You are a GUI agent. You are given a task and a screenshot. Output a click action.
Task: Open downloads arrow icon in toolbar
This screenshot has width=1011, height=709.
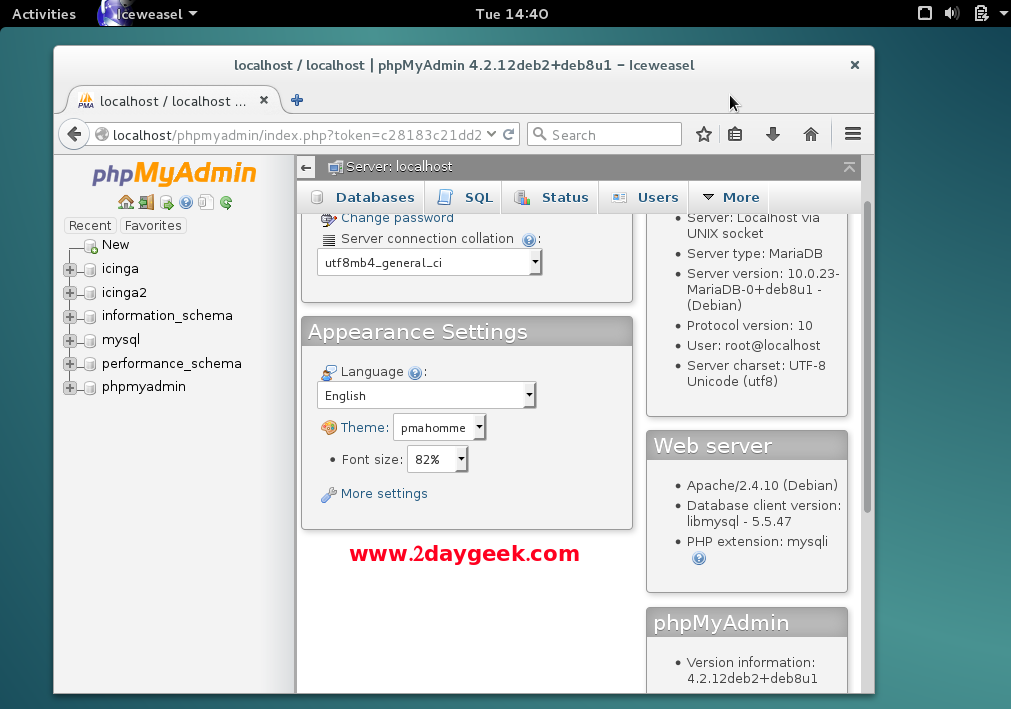(x=772, y=134)
